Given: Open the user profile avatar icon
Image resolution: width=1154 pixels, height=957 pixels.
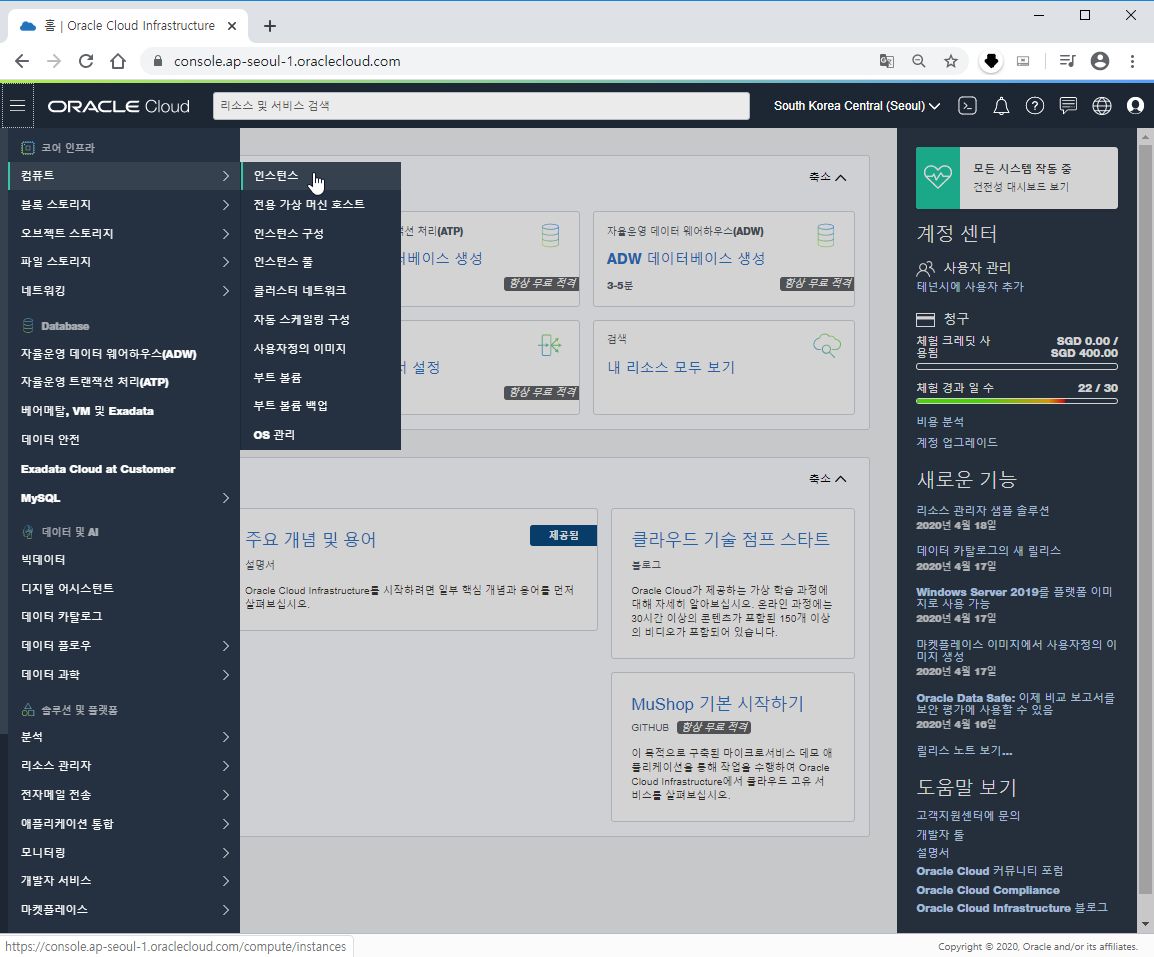Looking at the screenshot, I should coord(1135,106).
